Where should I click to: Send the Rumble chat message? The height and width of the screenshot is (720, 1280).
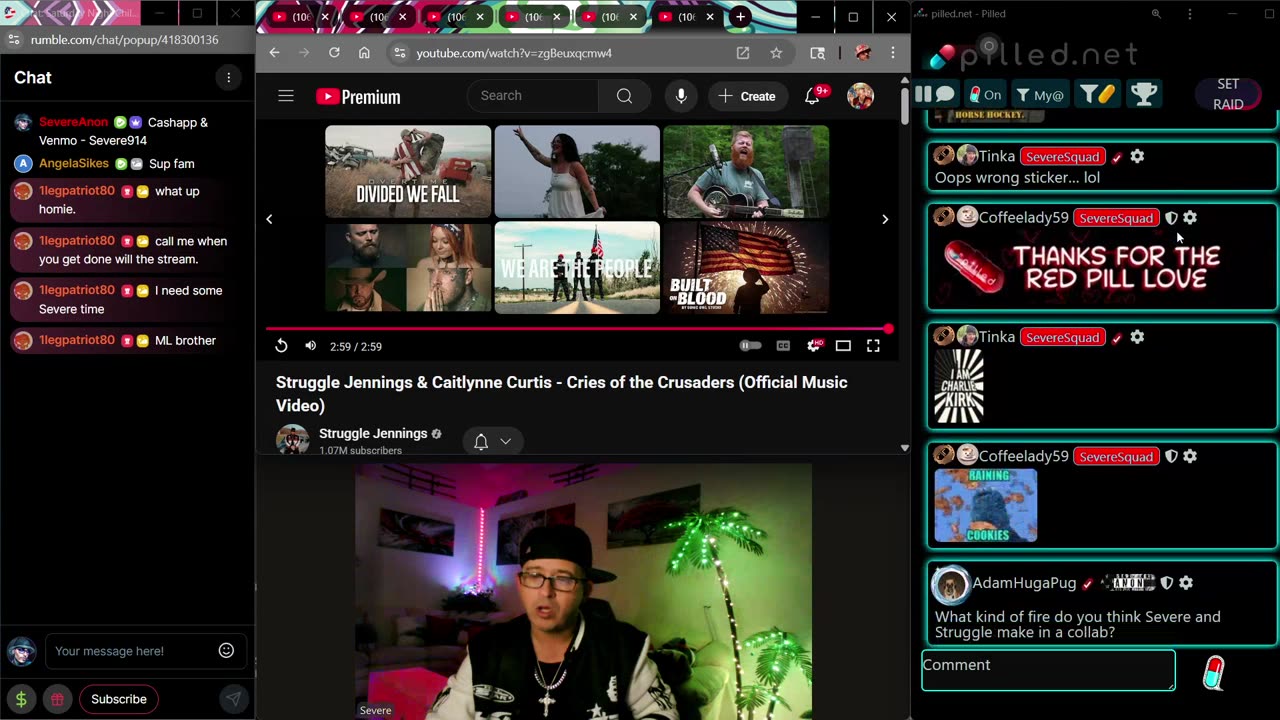pos(233,699)
